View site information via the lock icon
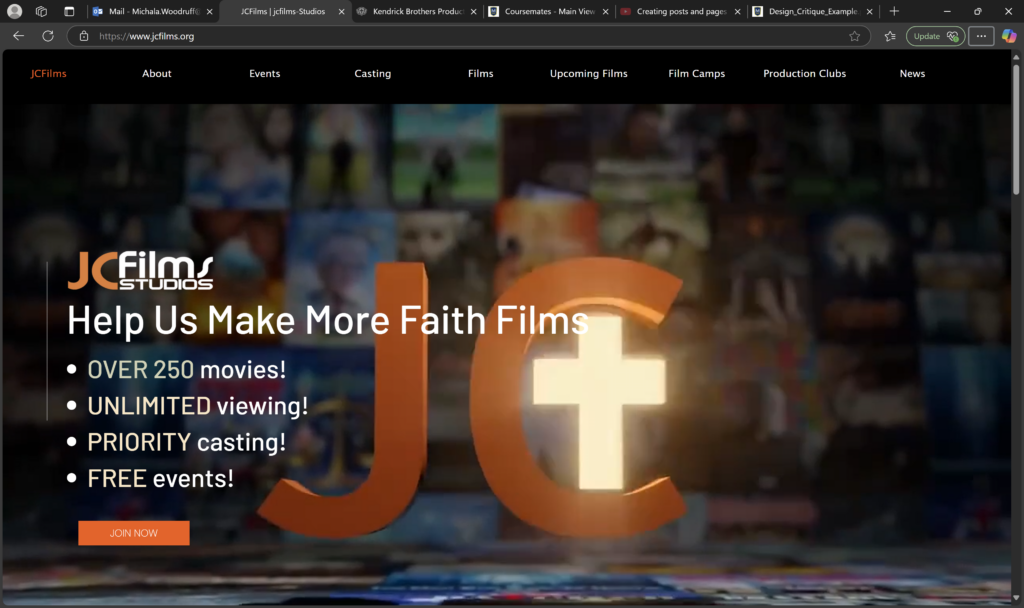This screenshot has height=608, width=1024. pyautogui.click(x=84, y=36)
